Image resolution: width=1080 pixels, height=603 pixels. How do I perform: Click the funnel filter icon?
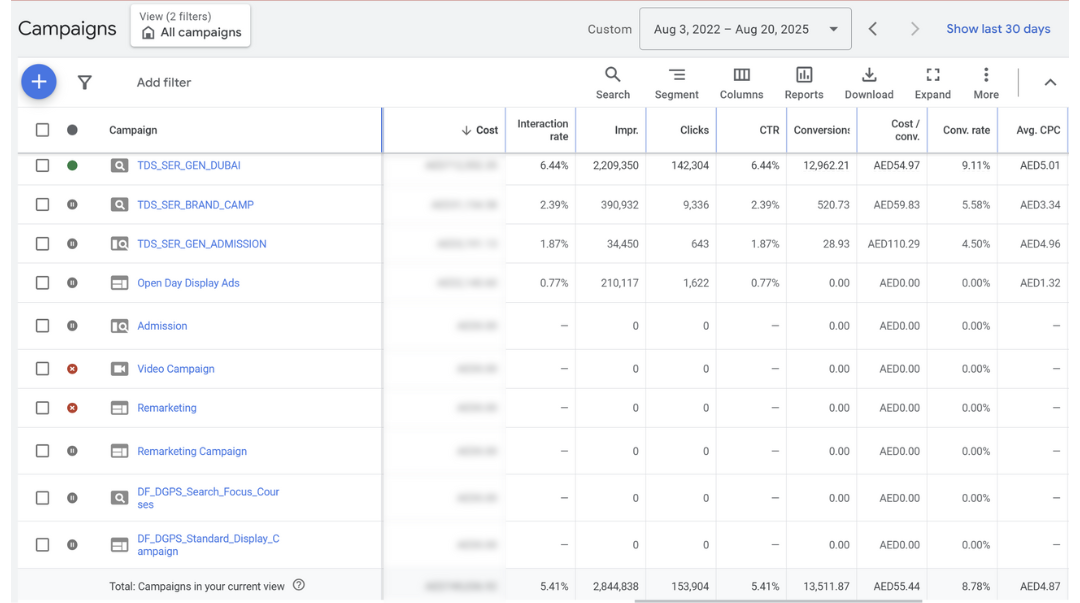pyautogui.click(x=85, y=83)
